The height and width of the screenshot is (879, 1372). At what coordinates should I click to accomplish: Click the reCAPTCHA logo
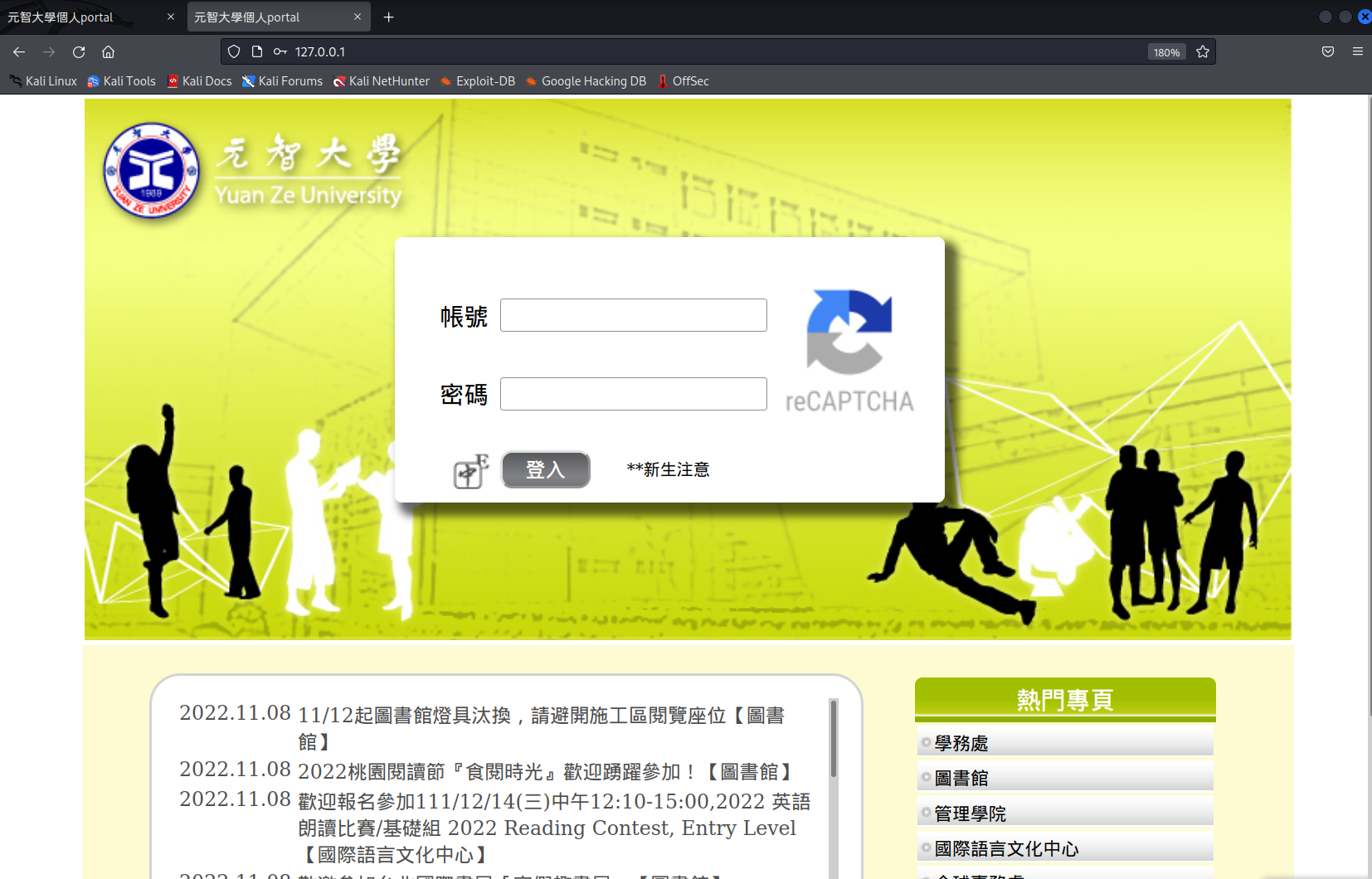(x=849, y=352)
